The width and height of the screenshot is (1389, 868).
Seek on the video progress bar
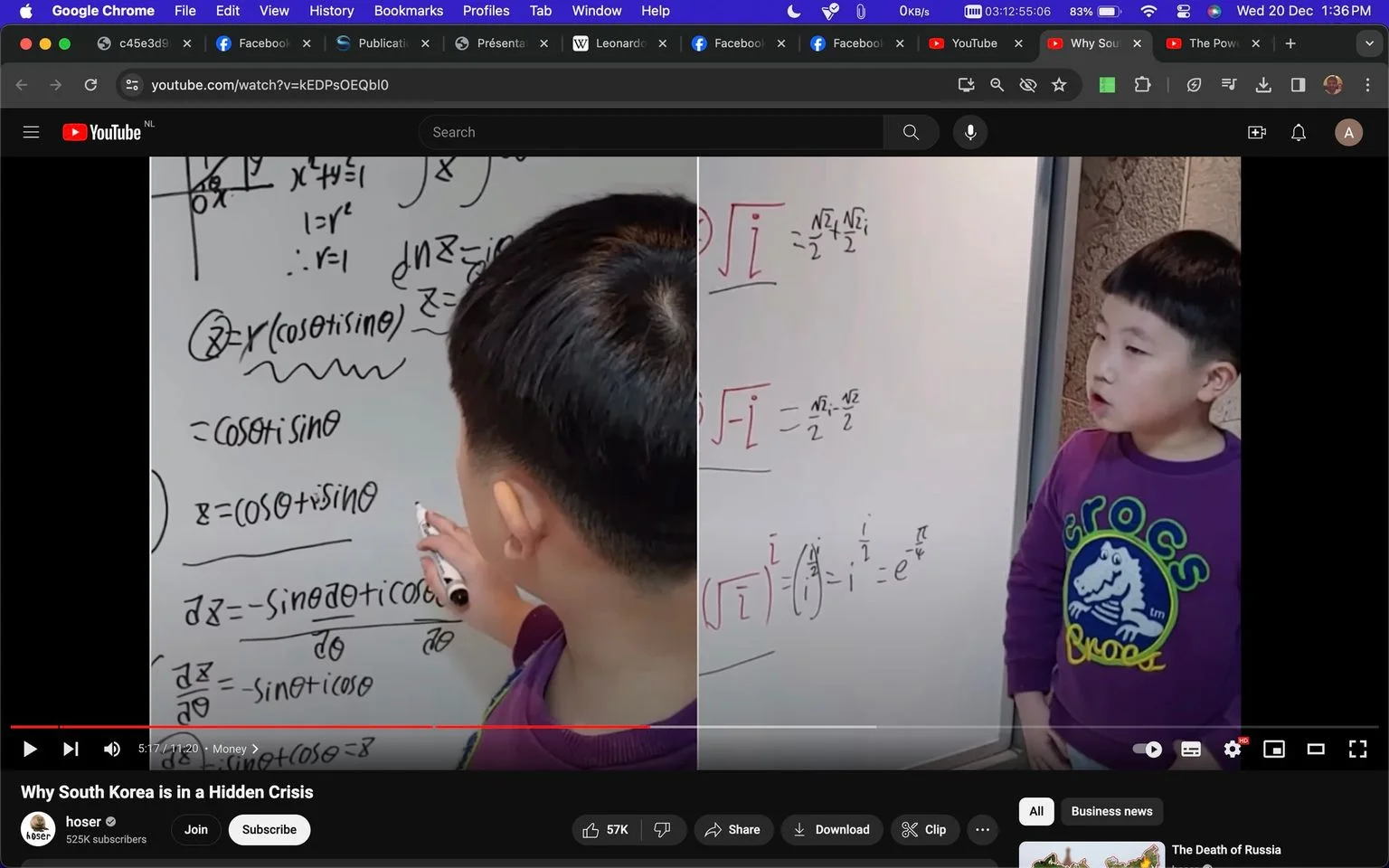click(694, 726)
